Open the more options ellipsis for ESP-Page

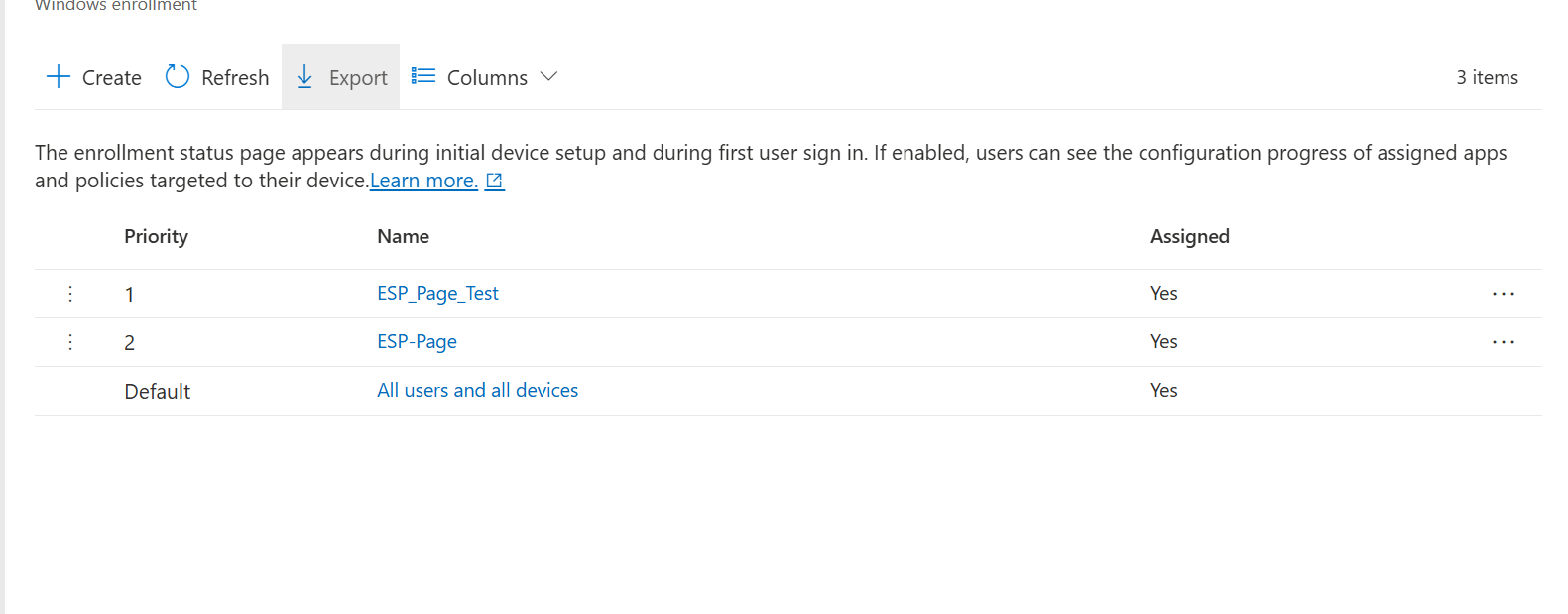[x=1503, y=342]
